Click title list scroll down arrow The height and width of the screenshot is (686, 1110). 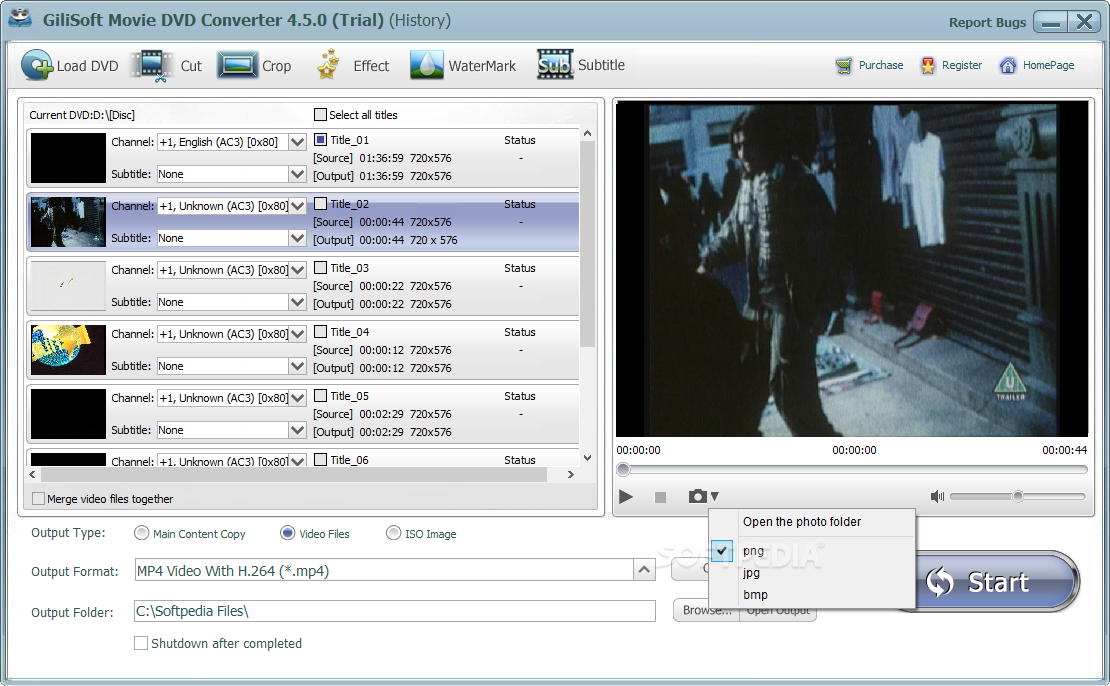point(587,458)
